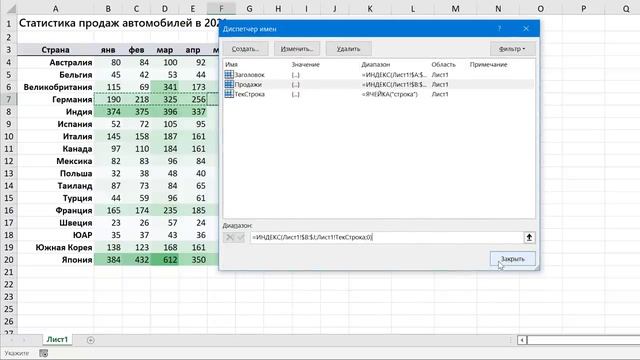Switch to the Лист1 sheet tab
This screenshot has height=360, width=640.
tap(57, 340)
